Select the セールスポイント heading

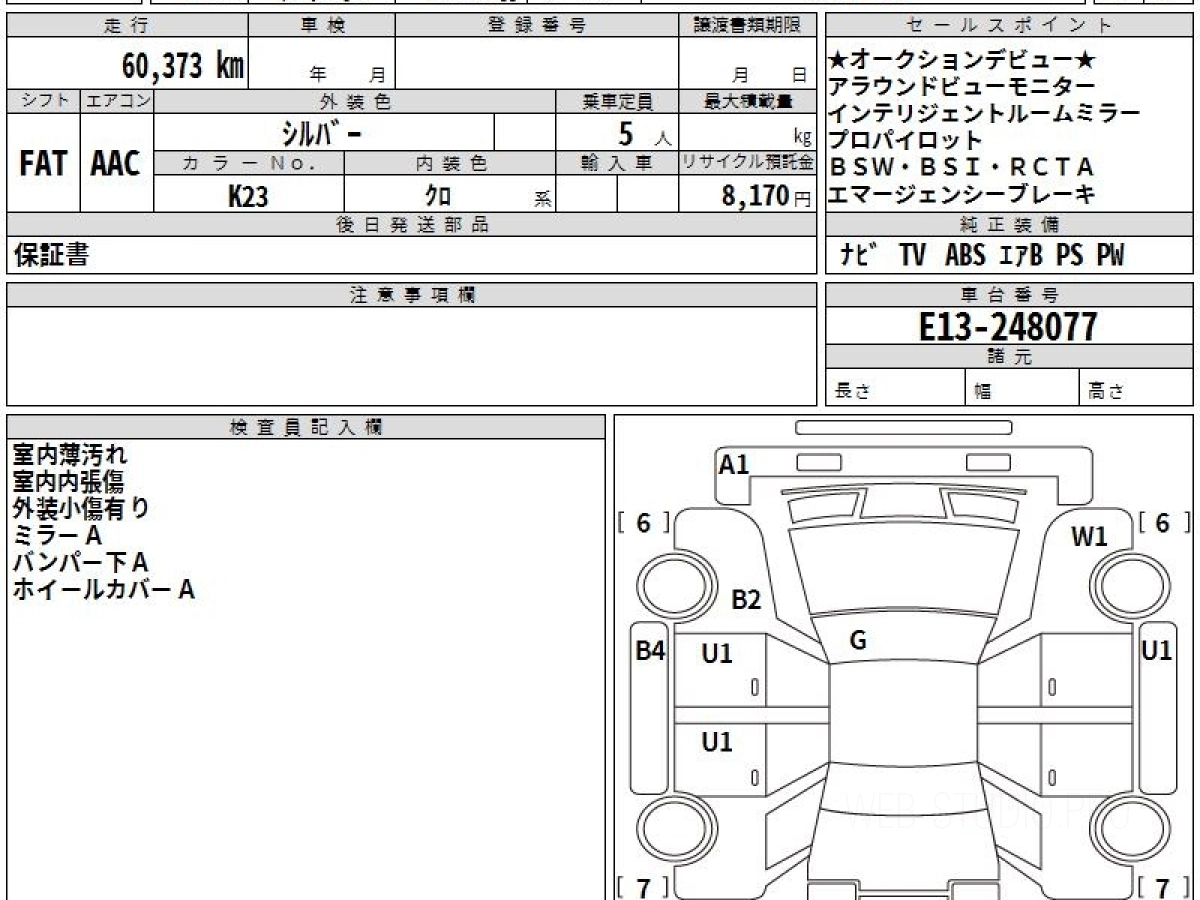click(1010, 26)
